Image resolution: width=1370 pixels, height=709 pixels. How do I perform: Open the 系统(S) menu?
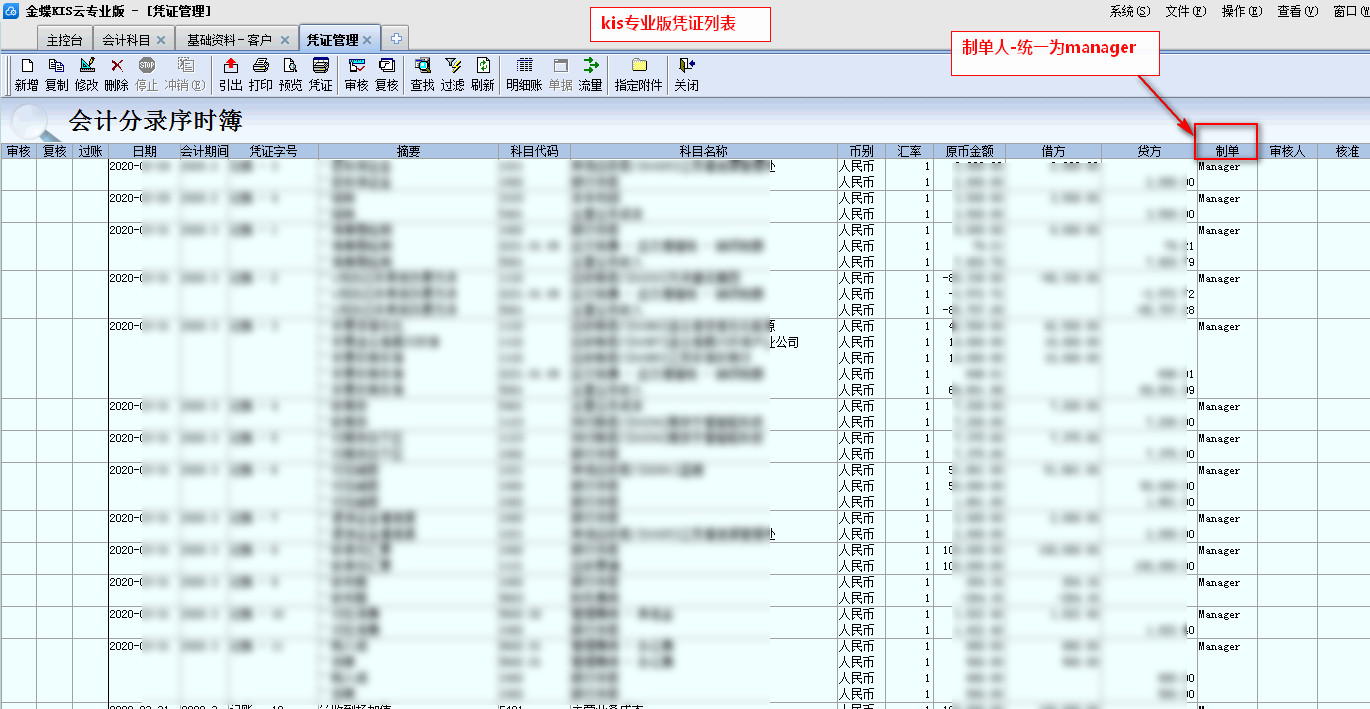pos(1129,11)
